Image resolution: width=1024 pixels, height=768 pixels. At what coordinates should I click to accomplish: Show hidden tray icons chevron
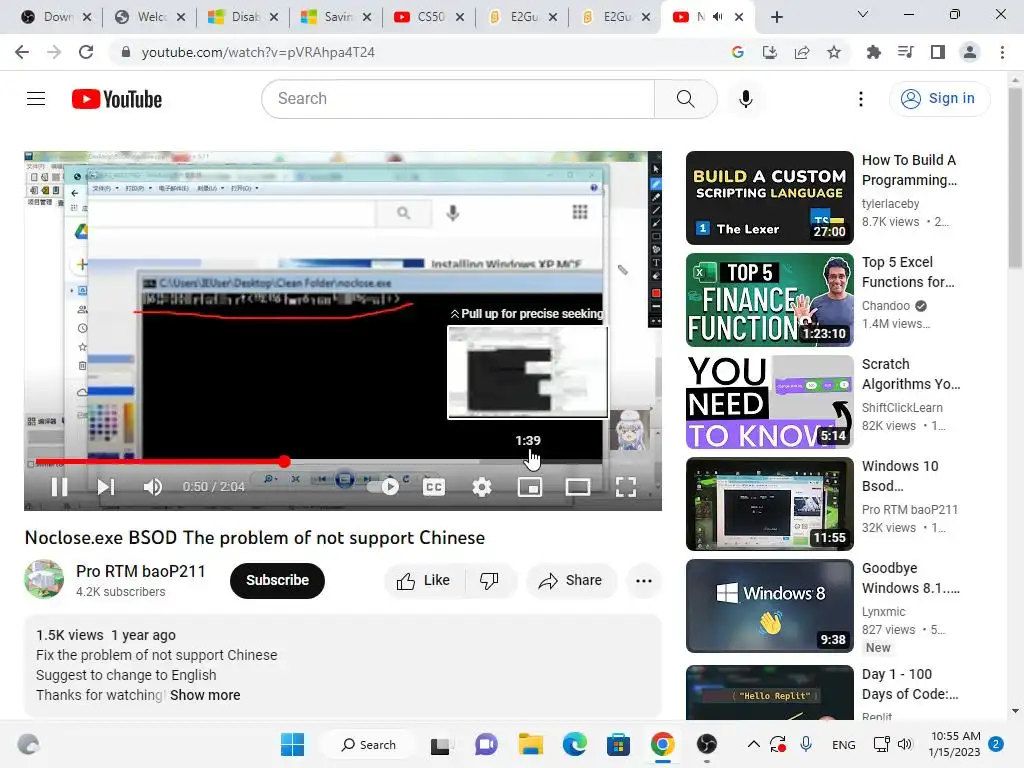tap(753, 744)
